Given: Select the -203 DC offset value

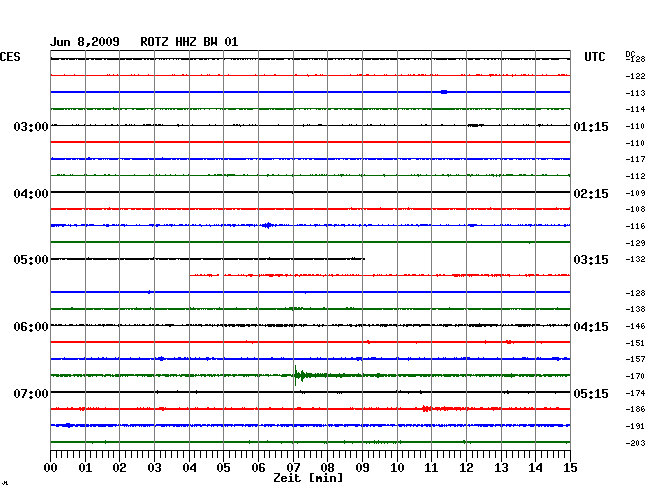Looking at the screenshot, I should tap(635, 443).
